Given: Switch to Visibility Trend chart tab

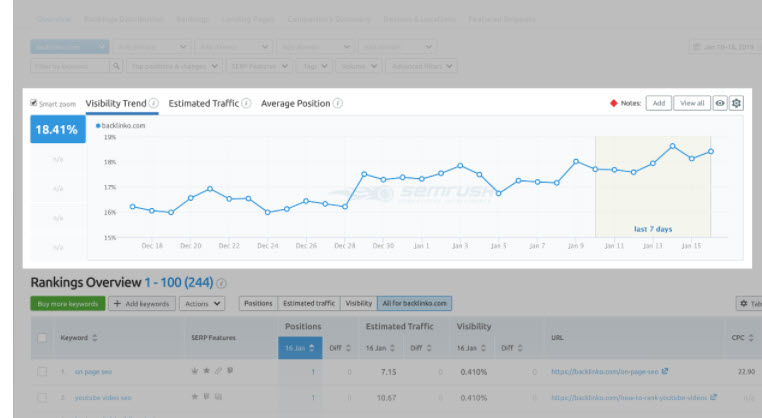Looking at the screenshot, I should tap(116, 103).
